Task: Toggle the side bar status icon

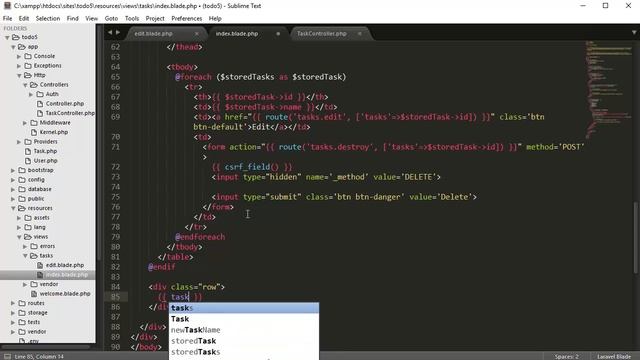Action: point(7,356)
